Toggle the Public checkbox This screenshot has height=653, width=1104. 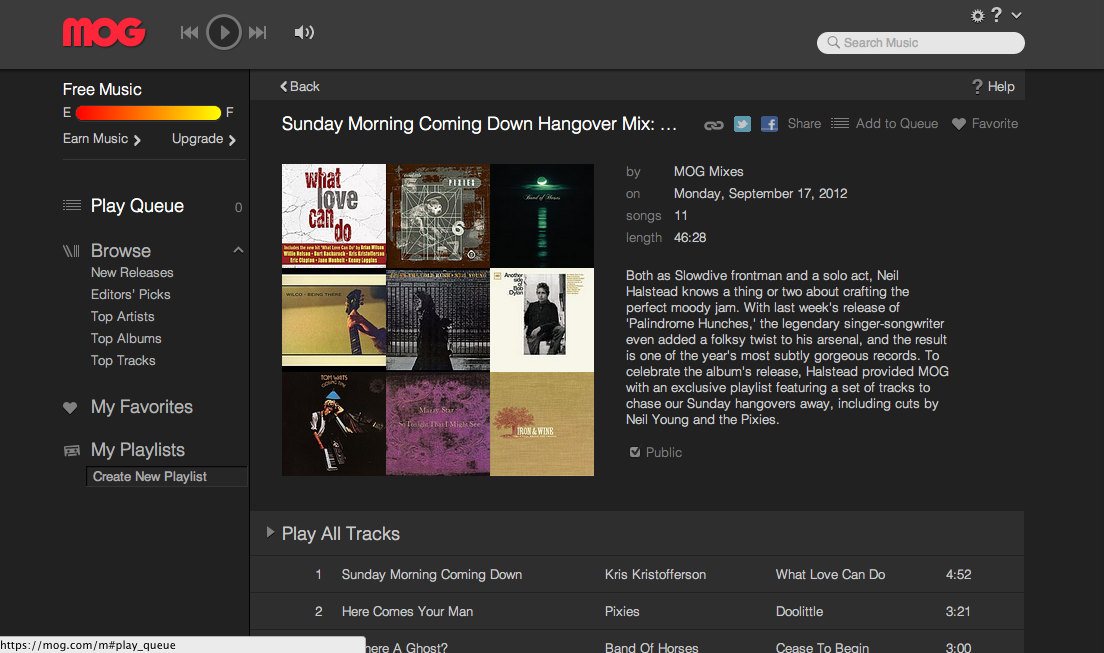[x=634, y=452]
